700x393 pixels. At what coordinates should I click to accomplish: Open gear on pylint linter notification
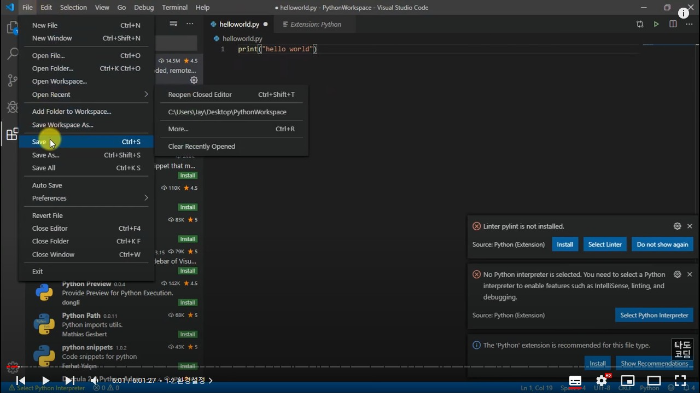coord(677,226)
